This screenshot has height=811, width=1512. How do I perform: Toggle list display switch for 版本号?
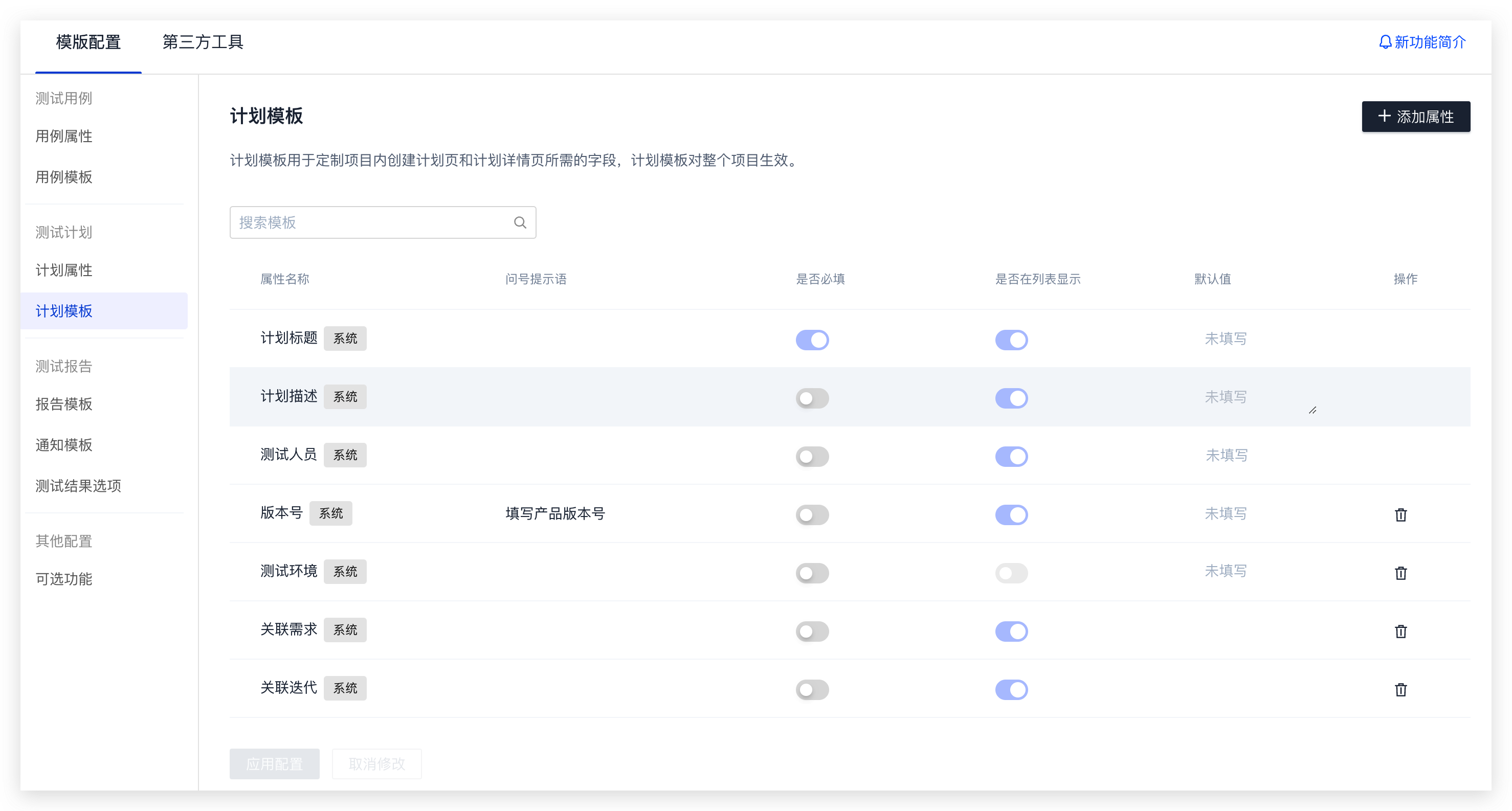[1011, 514]
